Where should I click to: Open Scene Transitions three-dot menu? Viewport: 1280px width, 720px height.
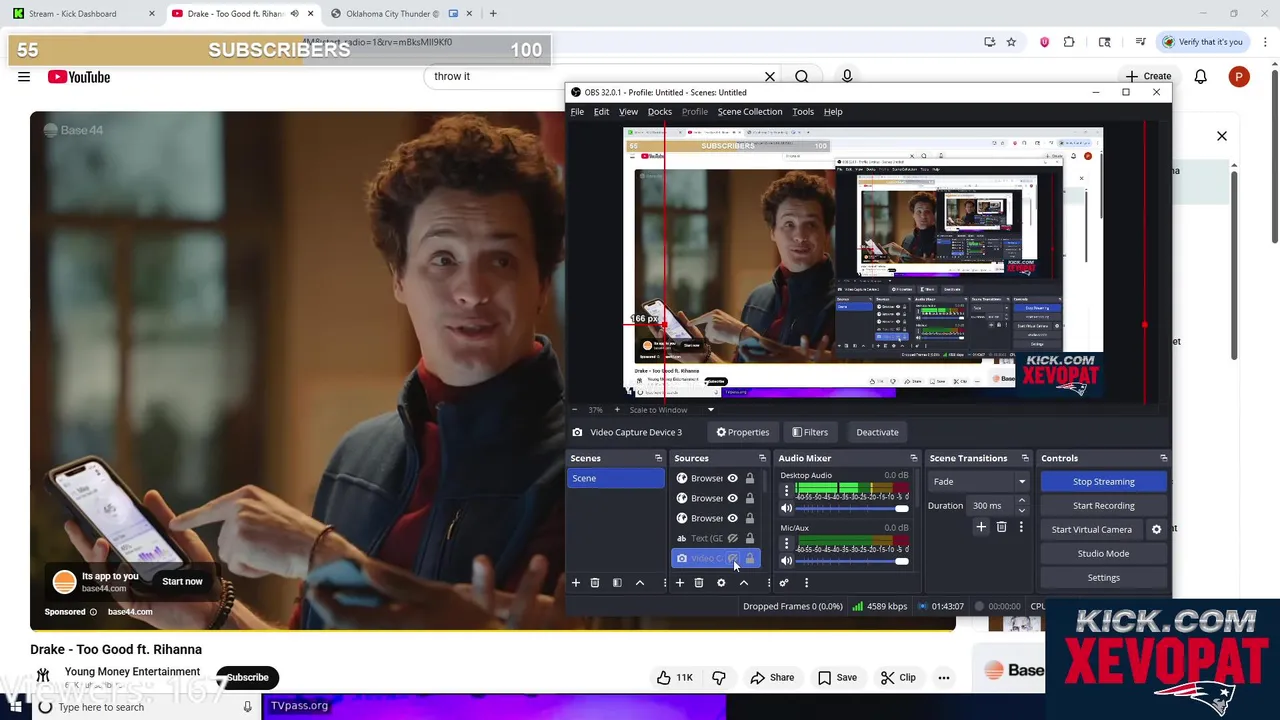(x=1021, y=527)
